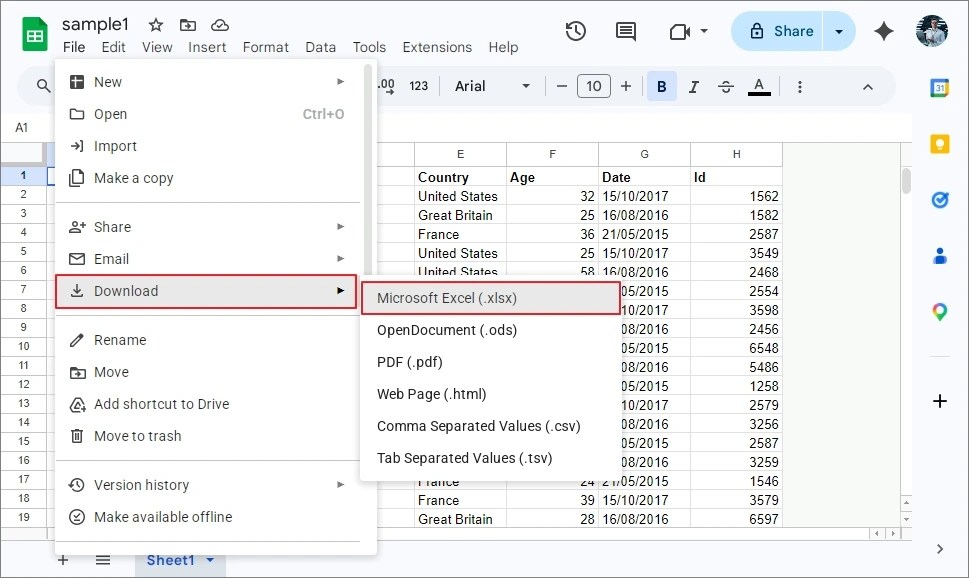Open the text color picker

pos(759,87)
